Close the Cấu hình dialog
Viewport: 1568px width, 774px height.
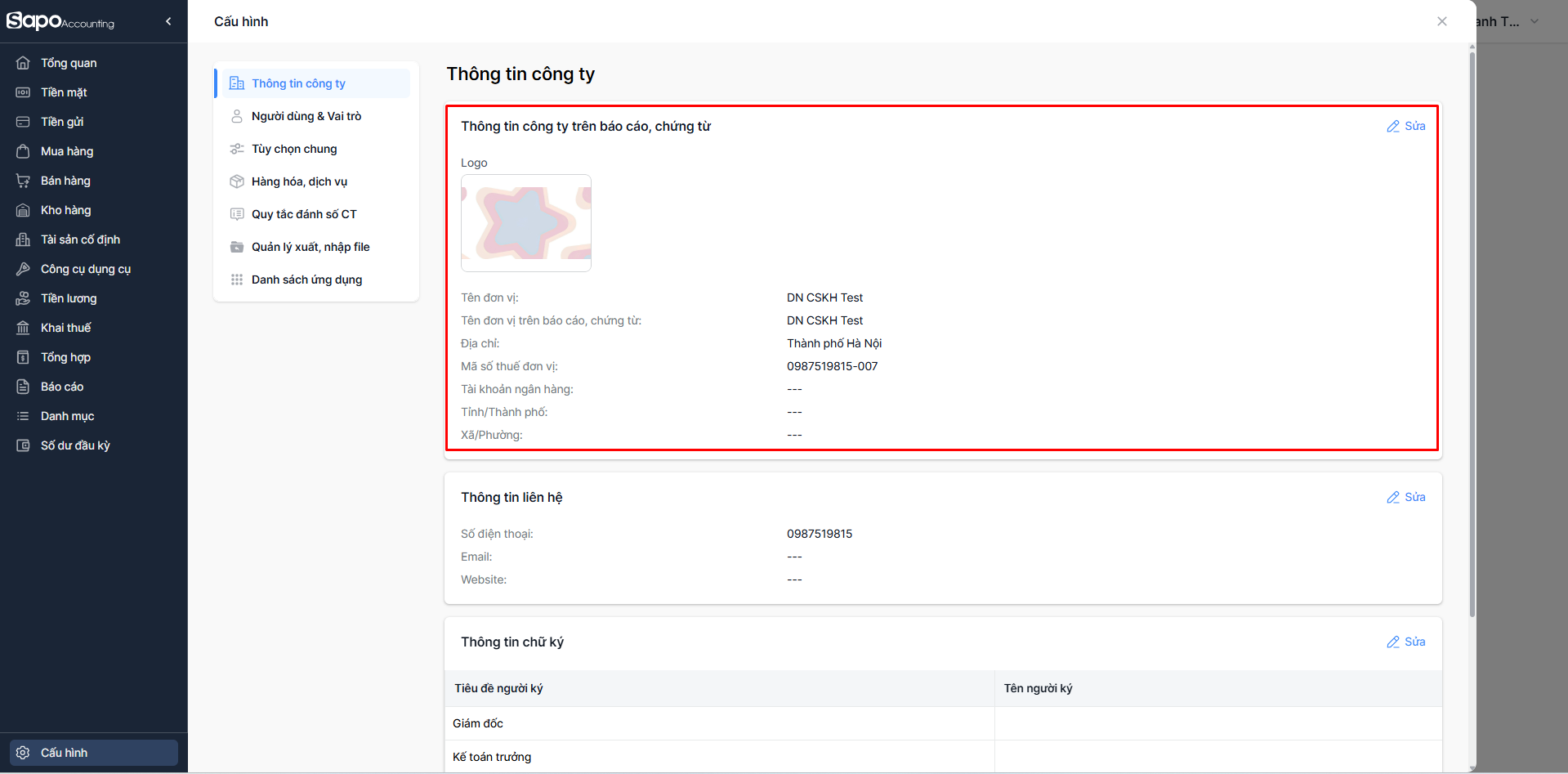(1442, 21)
